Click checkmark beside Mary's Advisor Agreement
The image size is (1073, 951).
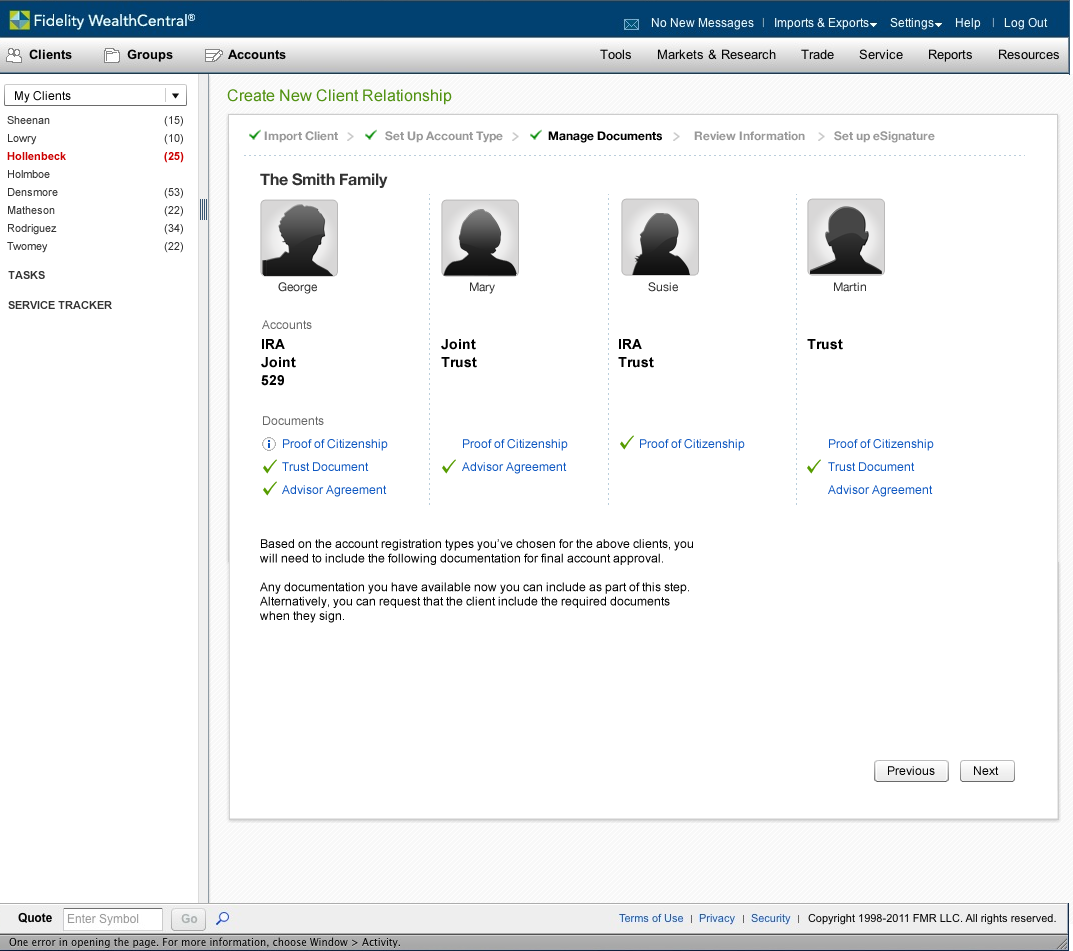click(449, 467)
